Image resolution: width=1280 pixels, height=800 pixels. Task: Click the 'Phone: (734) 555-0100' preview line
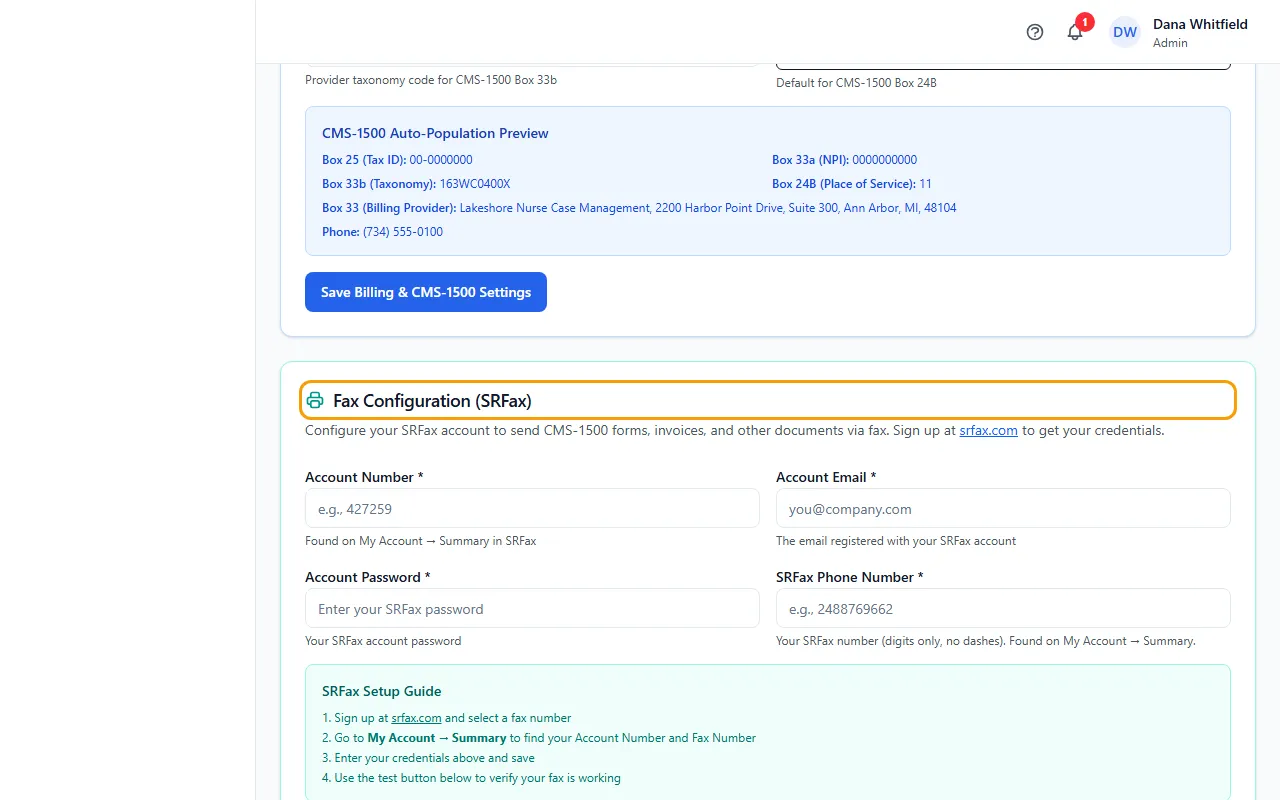coord(382,232)
